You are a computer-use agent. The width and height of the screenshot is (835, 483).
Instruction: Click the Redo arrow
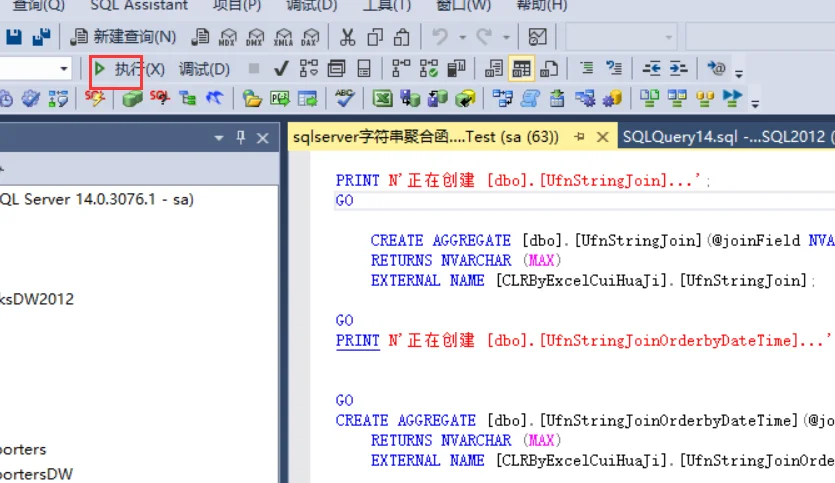pos(484,37)
